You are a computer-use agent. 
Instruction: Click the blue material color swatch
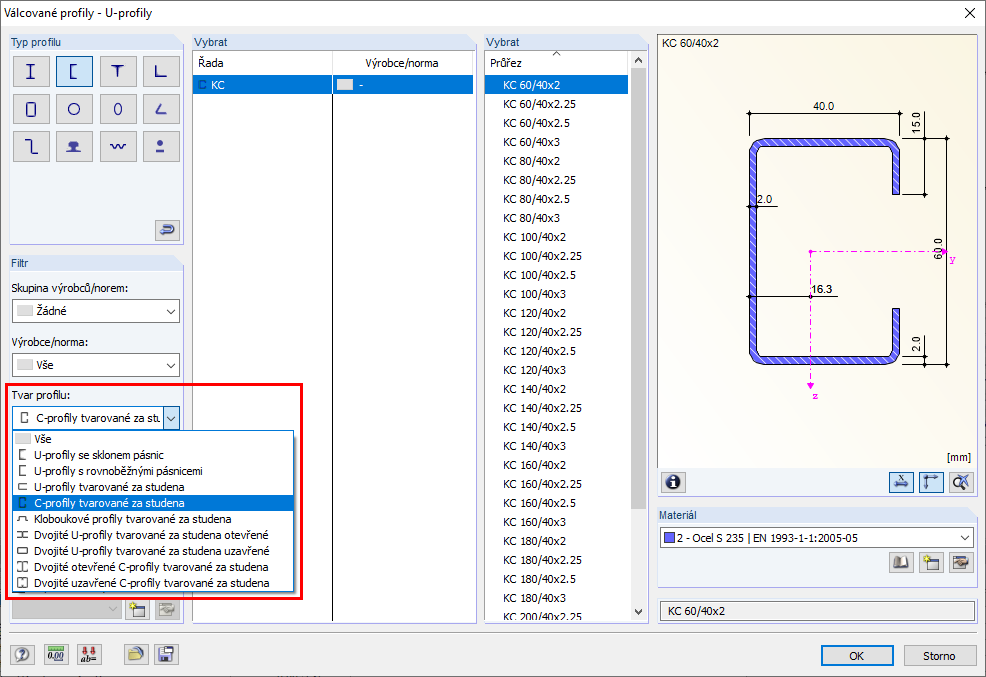pos(670,538)
